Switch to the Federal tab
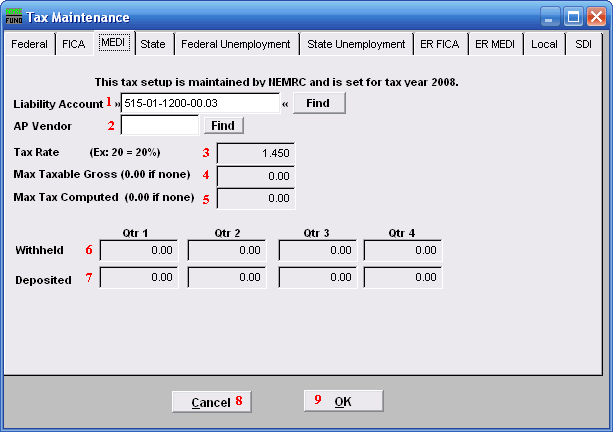Image resolution: width=613 pixels, height=432 pixels. pos(29,45)
